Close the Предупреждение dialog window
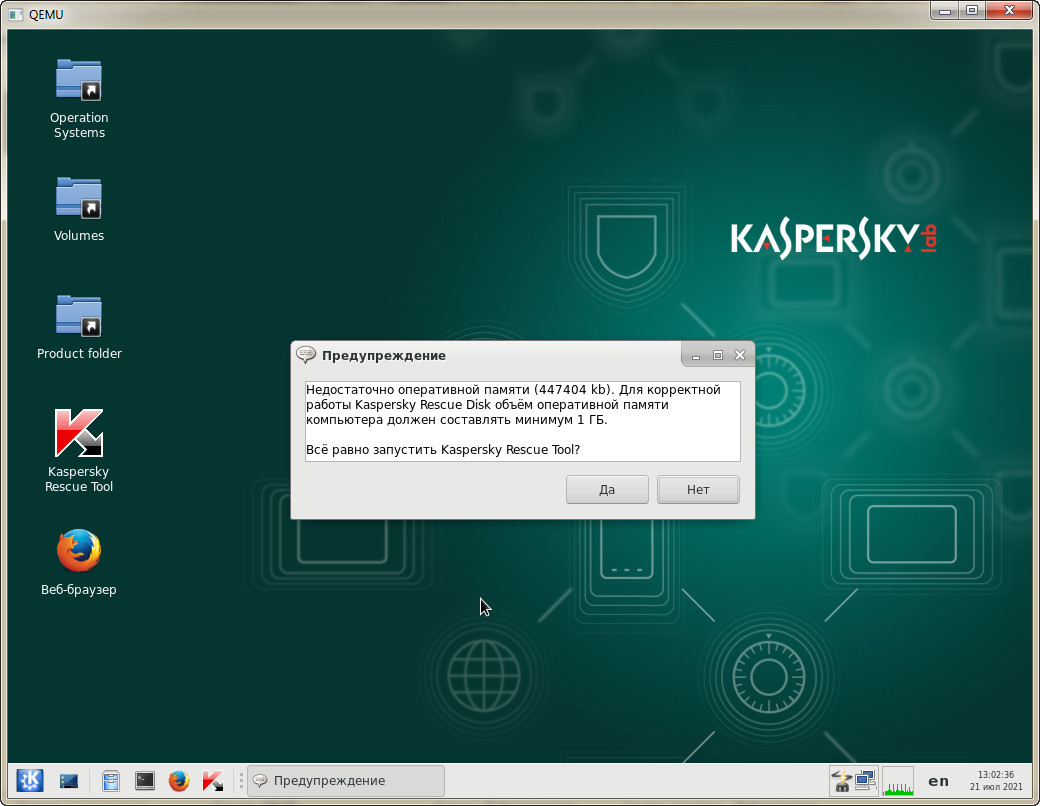The width and height of the screenshot is (1040, 806). [740, 356]
